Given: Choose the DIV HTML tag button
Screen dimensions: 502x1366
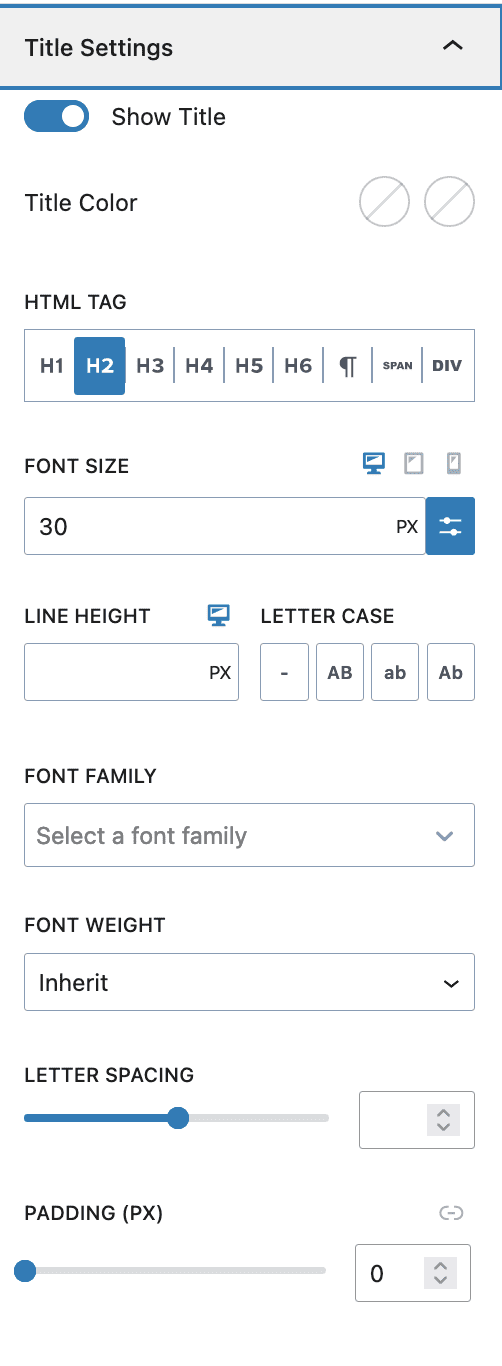Looking at the screenshot, I should 447,366.
